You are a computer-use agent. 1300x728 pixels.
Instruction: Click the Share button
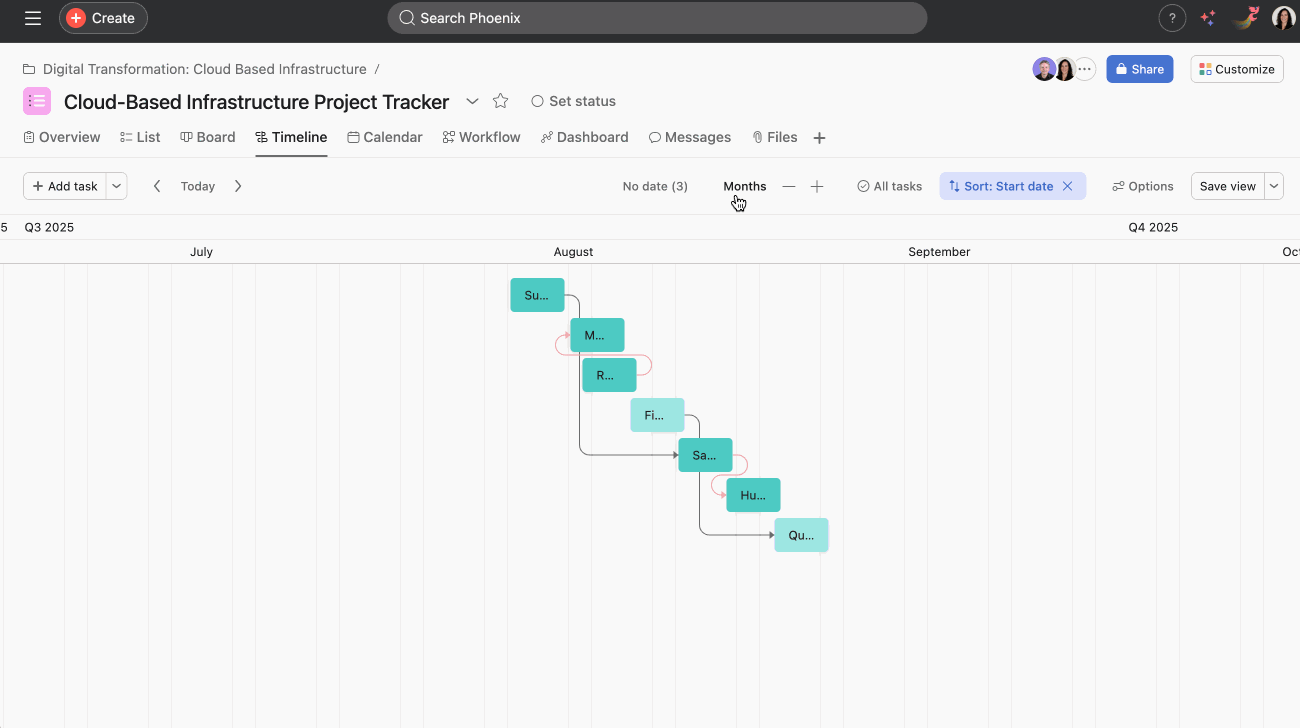pyautogui.click(x=1139, y=69)
